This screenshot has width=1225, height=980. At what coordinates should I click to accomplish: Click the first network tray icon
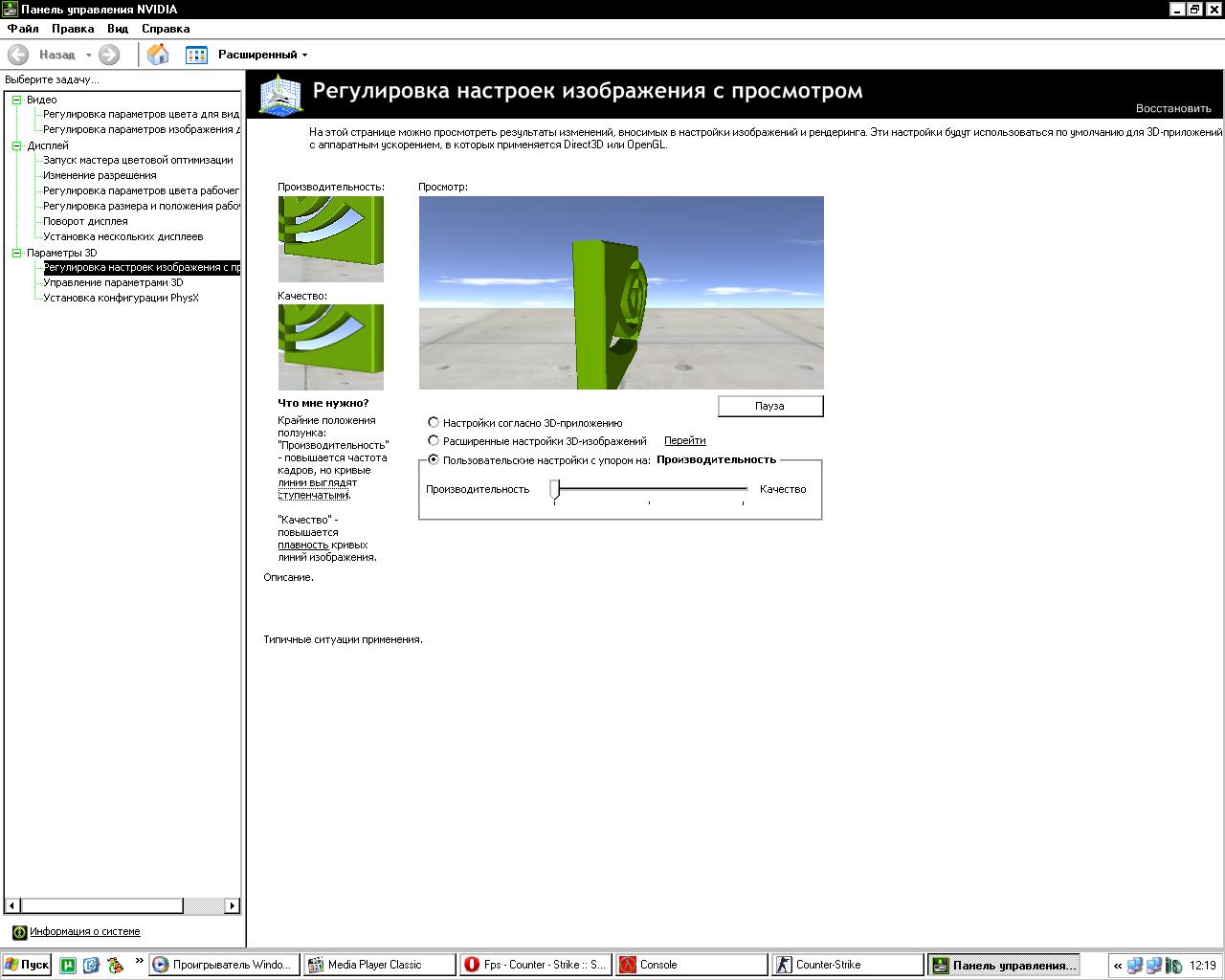[1135, 966]
